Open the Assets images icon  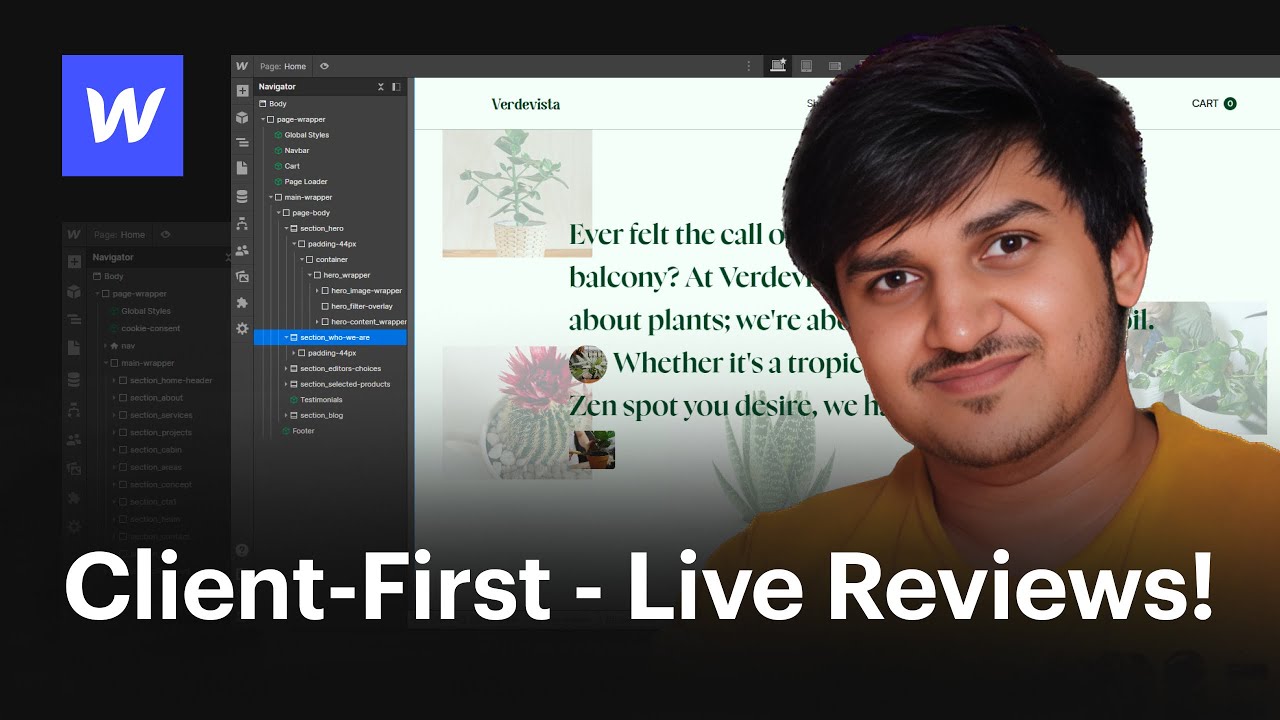242,276
